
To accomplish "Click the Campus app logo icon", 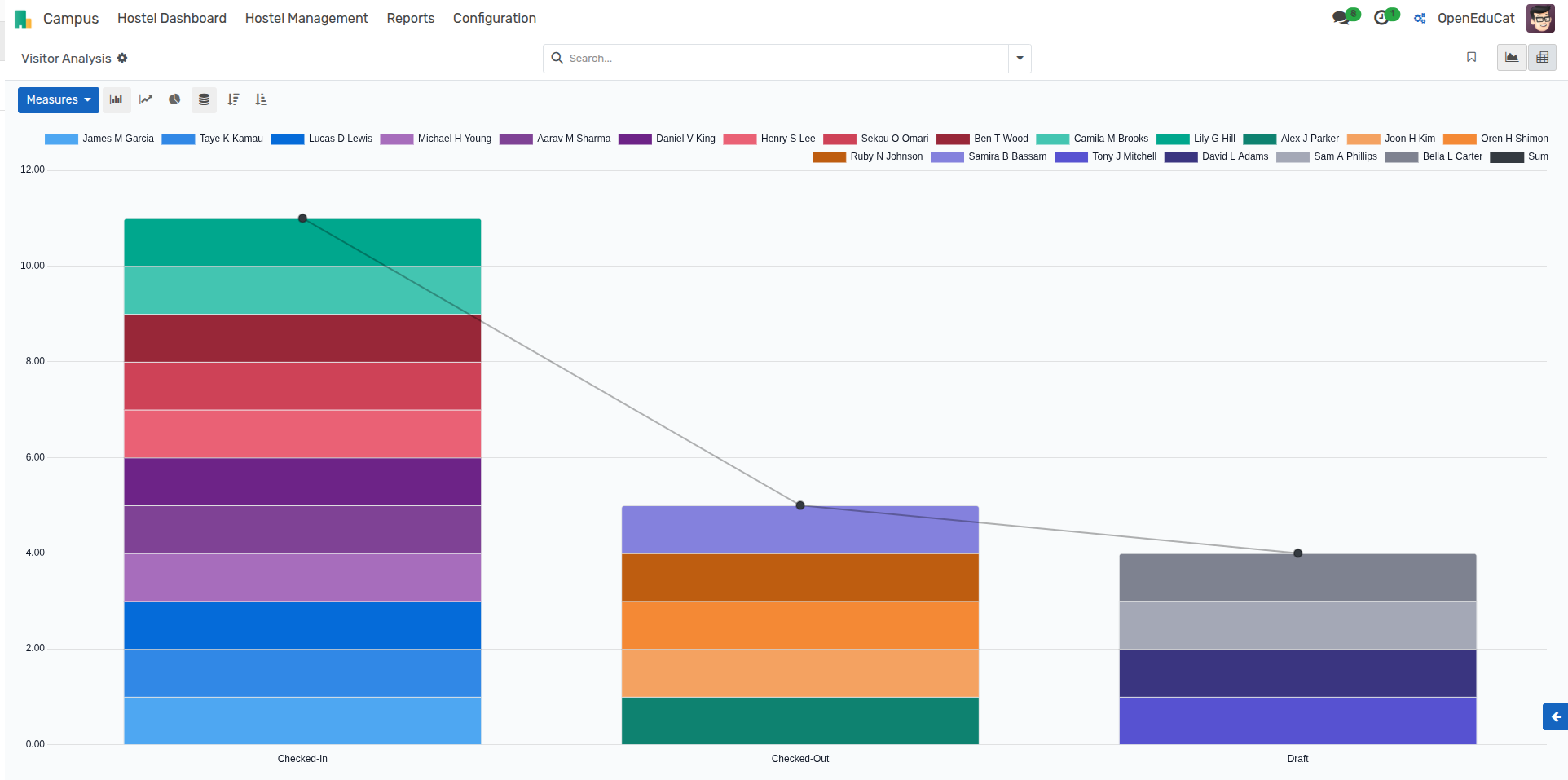I will click(x=24, y=18).
